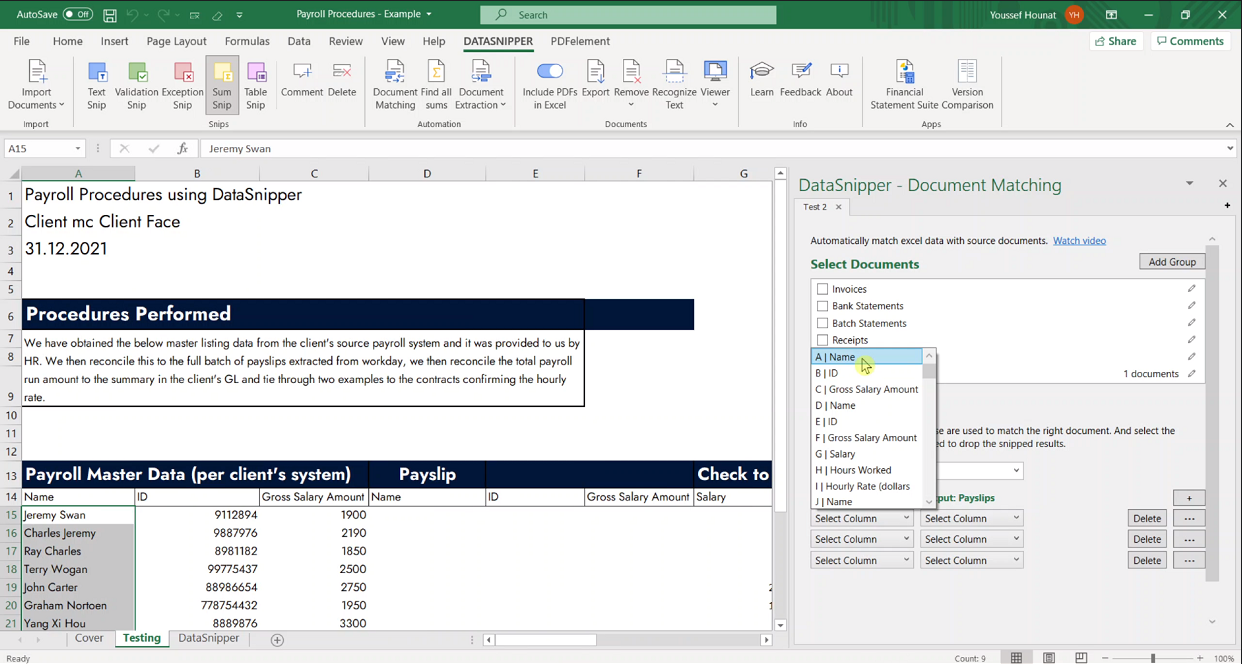Choose 'C | Gross Salary Amount' option
This screenshot has width=1242, height=664.
[866, 389]
